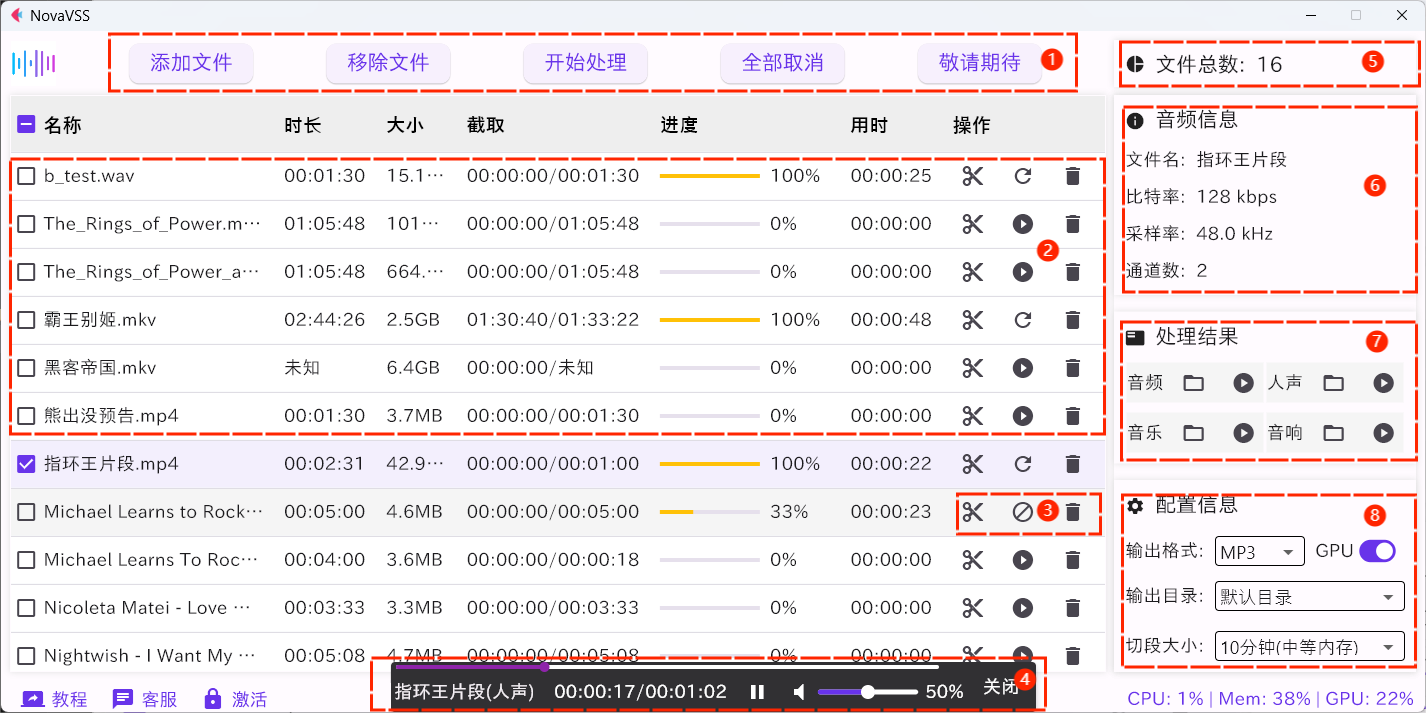Open the 切段大小 segment size dropdown
Image resolution: width=1426 pixels, height=713 pixels.
[1312, 646]
